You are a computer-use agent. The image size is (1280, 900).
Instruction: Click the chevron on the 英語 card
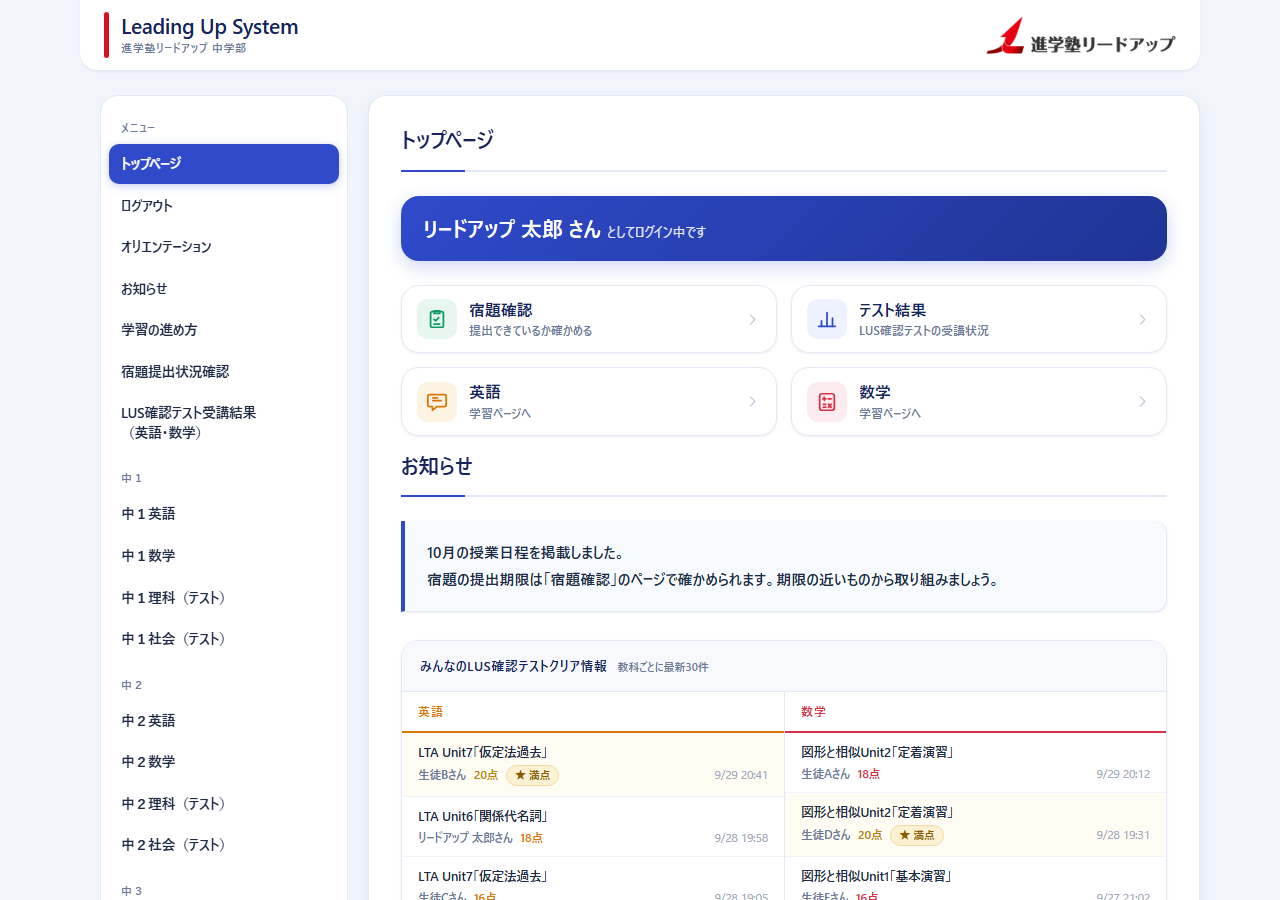pyautogui.click(x=752, y=401)
